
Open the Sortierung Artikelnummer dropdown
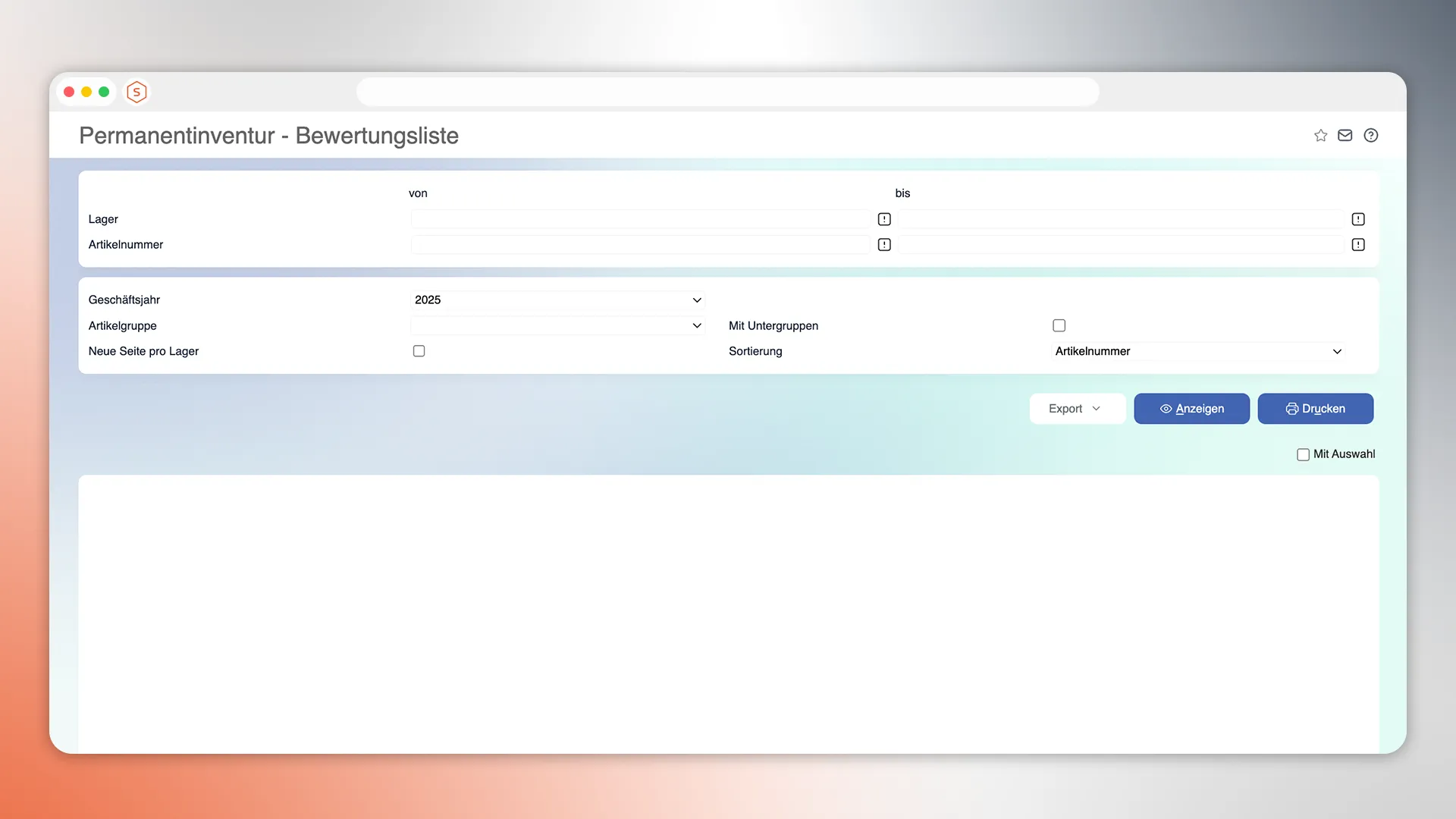[x=1198, y=351]
